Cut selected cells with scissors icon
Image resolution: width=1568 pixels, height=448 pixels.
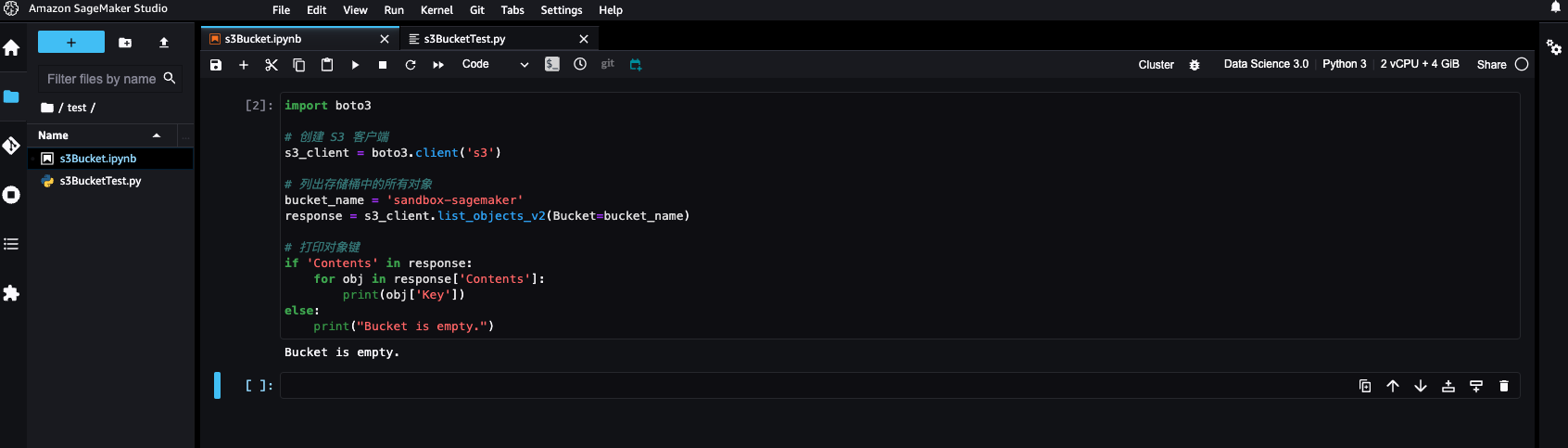[272, 65]
